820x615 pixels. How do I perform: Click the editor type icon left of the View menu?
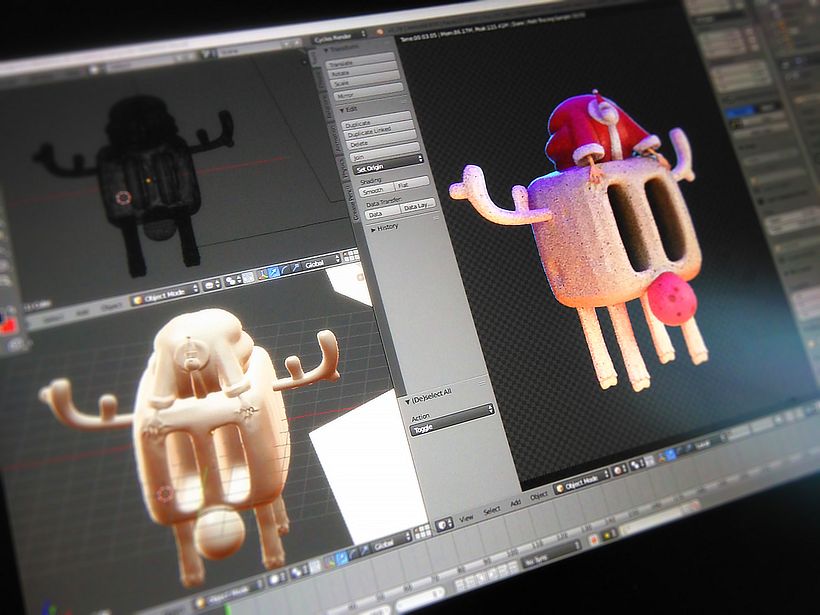point(444,525)
